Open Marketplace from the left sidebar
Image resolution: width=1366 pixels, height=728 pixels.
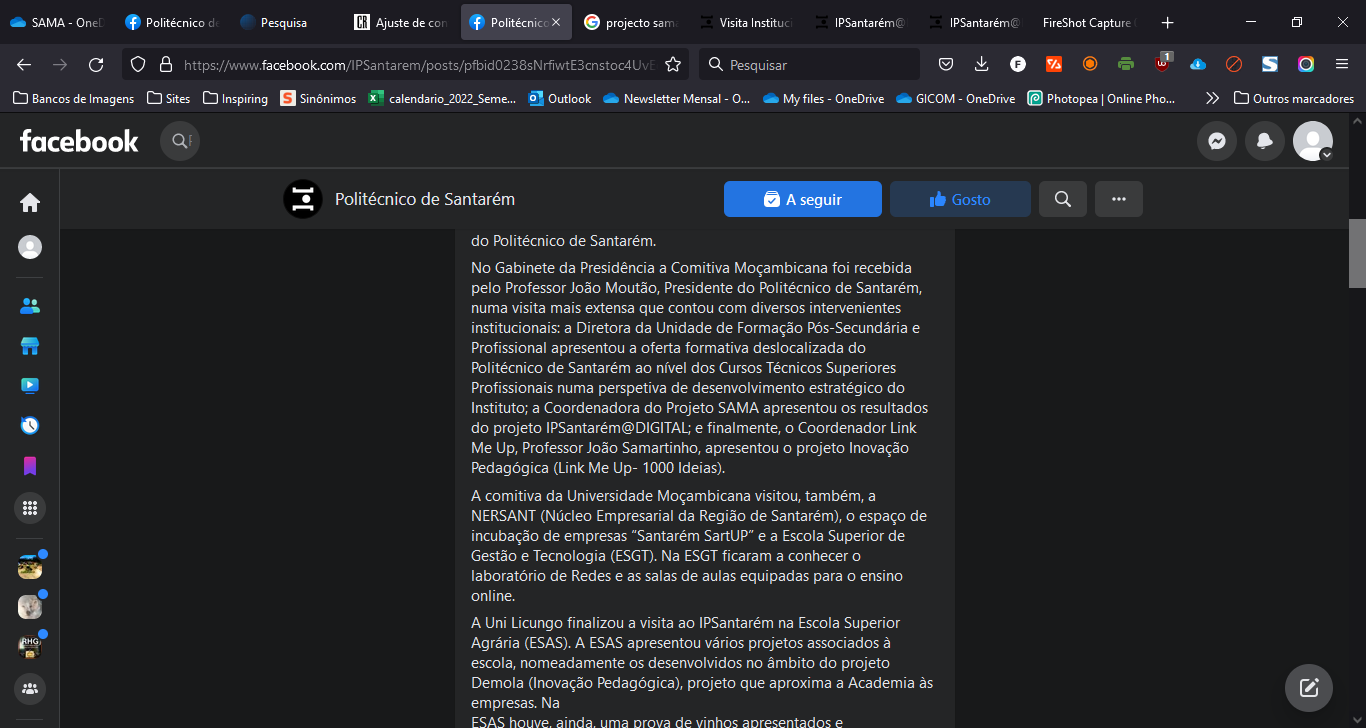click(x=30, y=346)
